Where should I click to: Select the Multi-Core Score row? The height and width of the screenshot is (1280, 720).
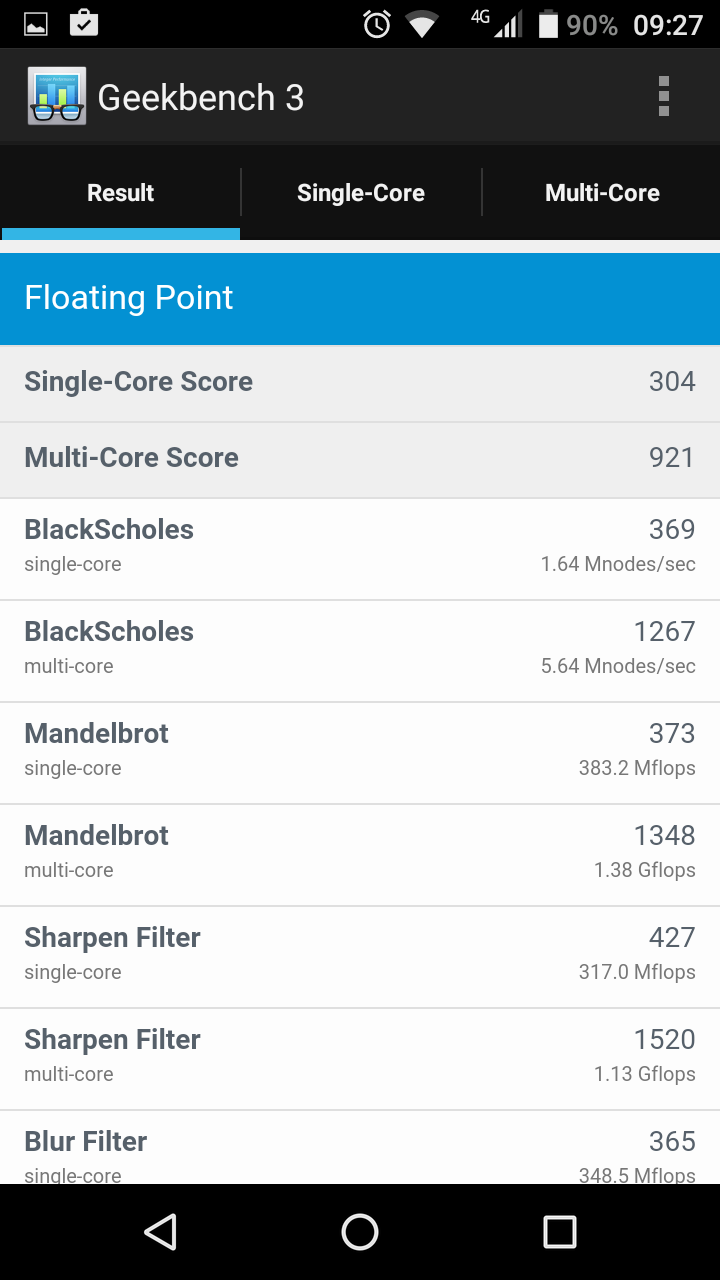tap(360, 458)
